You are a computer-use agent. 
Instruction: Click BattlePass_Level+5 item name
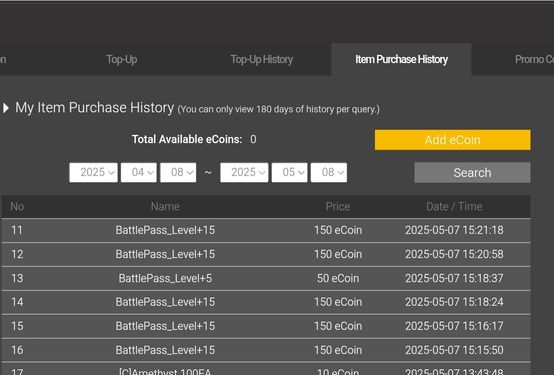pos(165,278)
